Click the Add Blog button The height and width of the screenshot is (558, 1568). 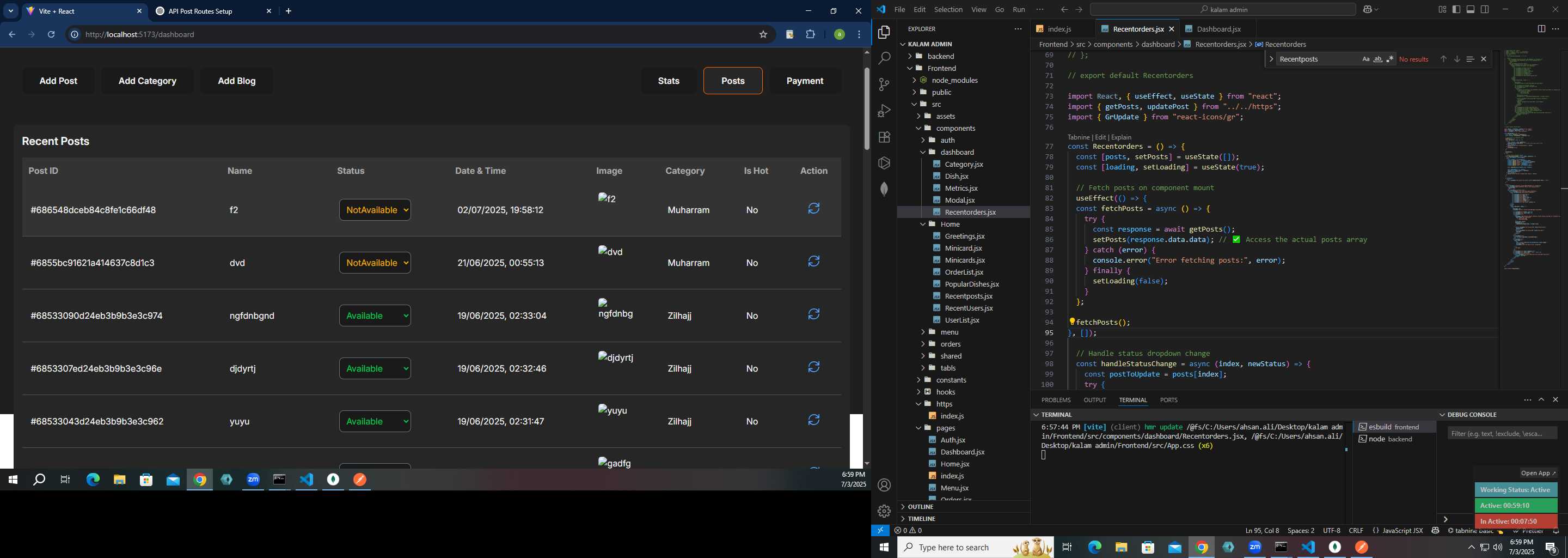(x=237, y=81)
